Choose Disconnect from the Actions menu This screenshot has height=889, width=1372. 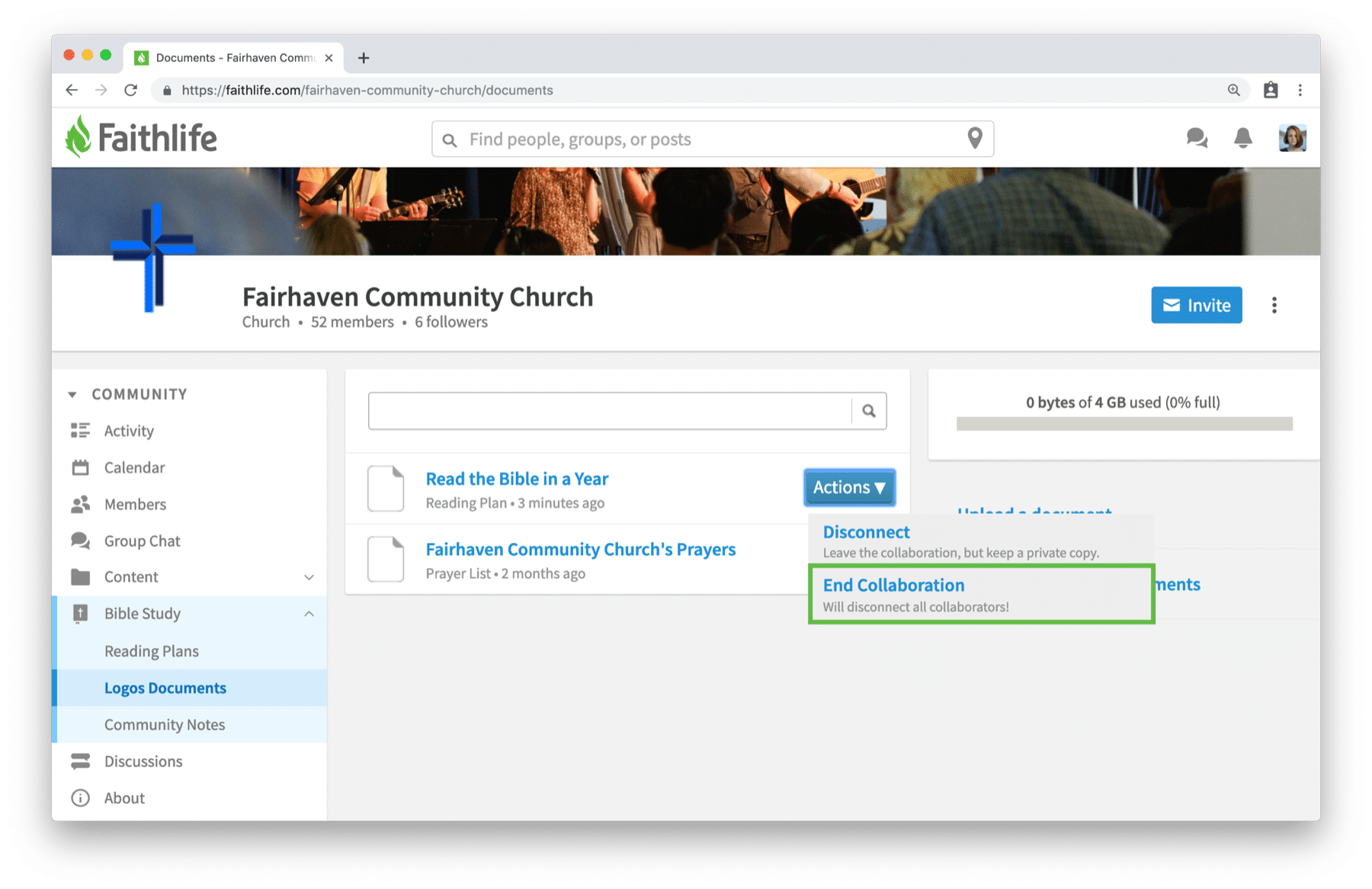point(981,541)
